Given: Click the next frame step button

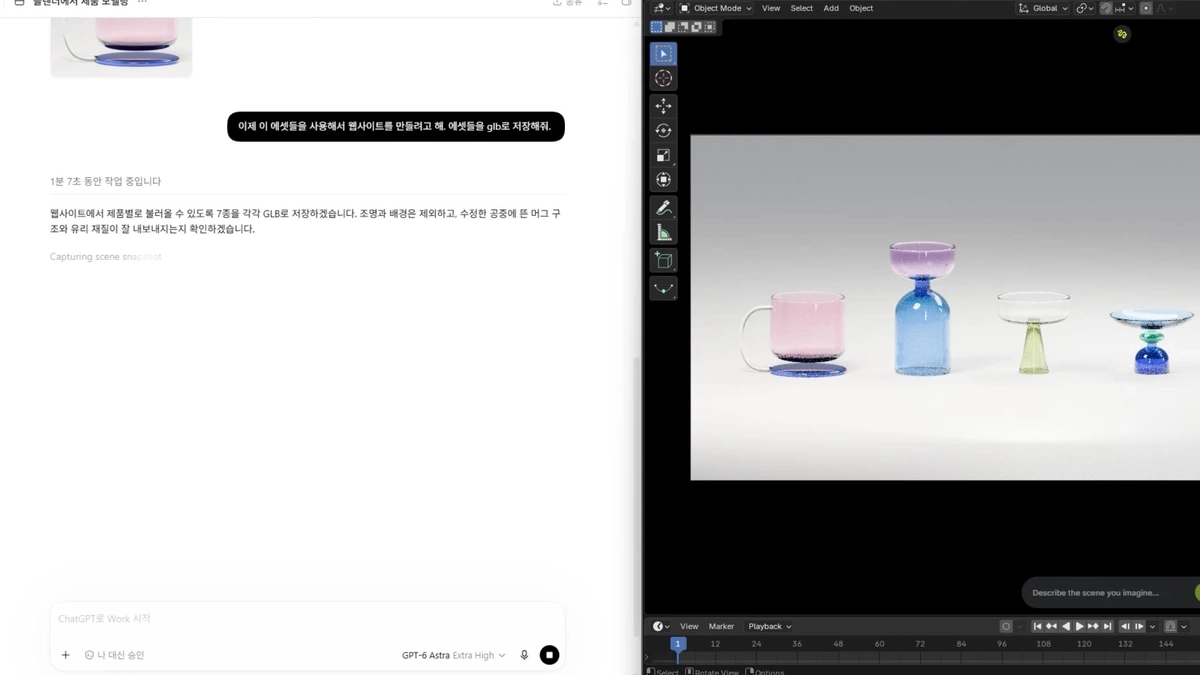Looking at the screenshot, I should click(x=1139, y=626).
